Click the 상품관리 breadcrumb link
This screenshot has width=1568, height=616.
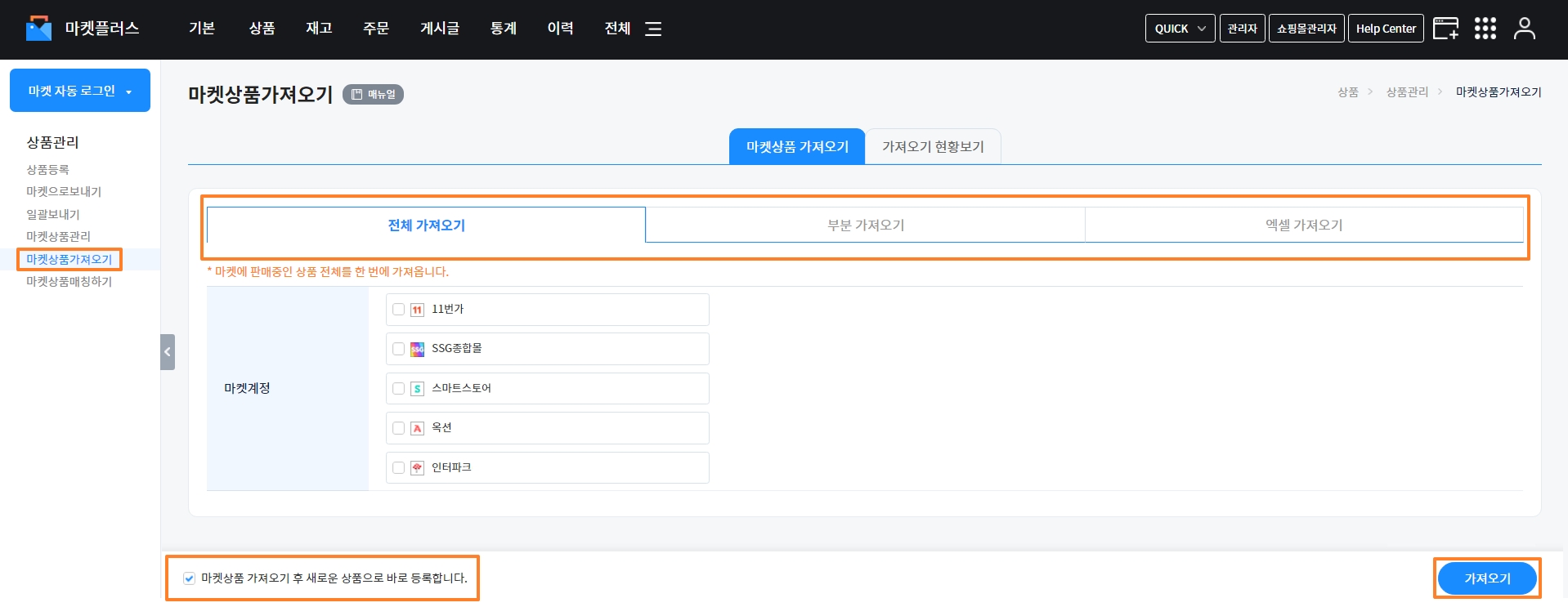pyautogui.click(x=1407, y=92)
